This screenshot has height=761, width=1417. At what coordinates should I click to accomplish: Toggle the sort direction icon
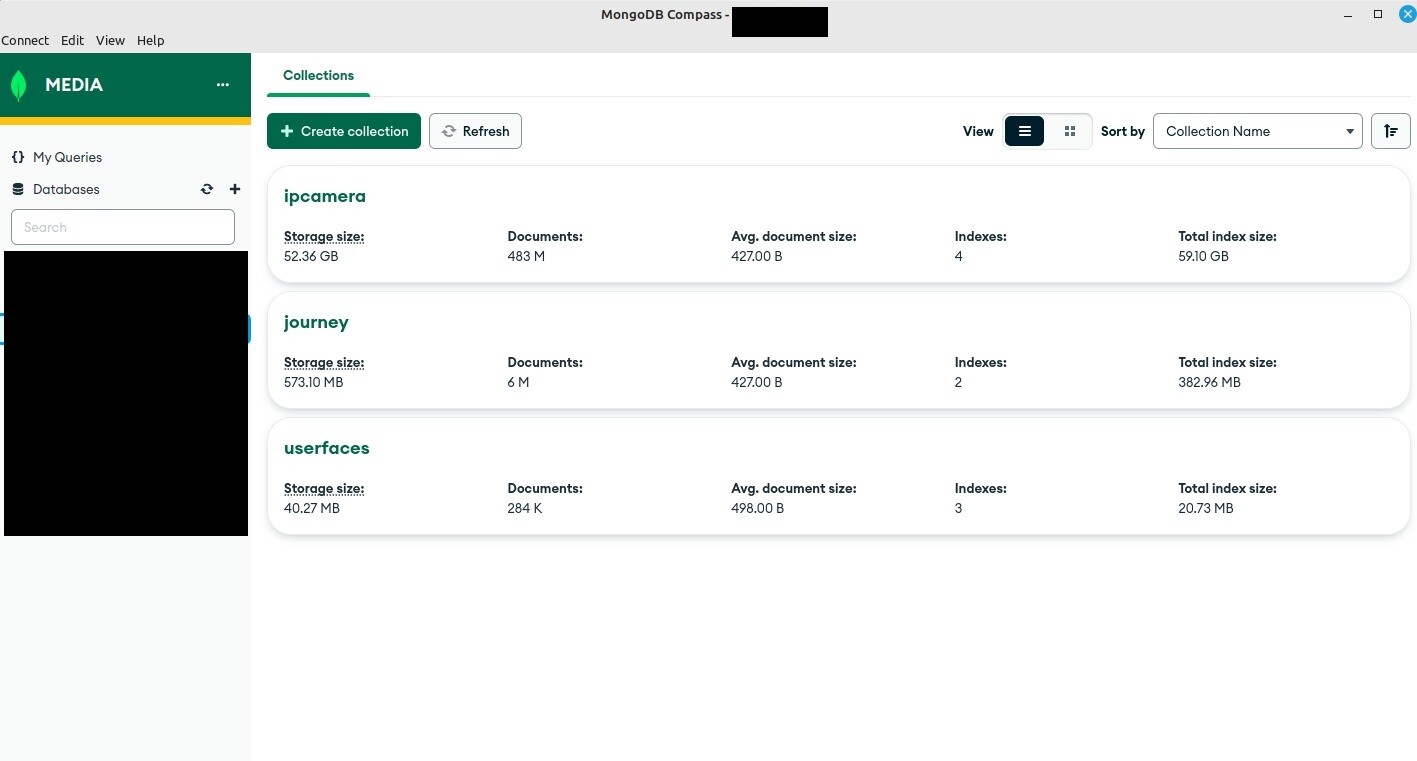1390,131
